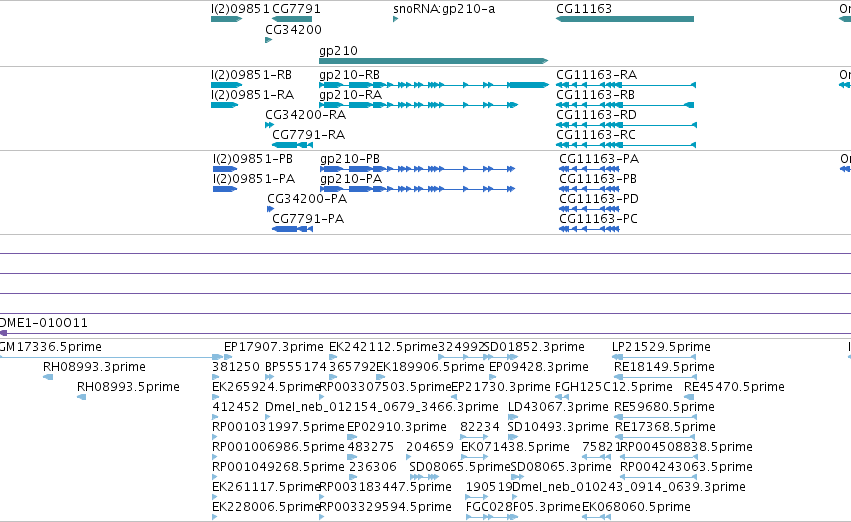Viewport: 851px width, 522px height.
Task: Click the EK228006.5prime label
Action: click(x=266, y=507)
